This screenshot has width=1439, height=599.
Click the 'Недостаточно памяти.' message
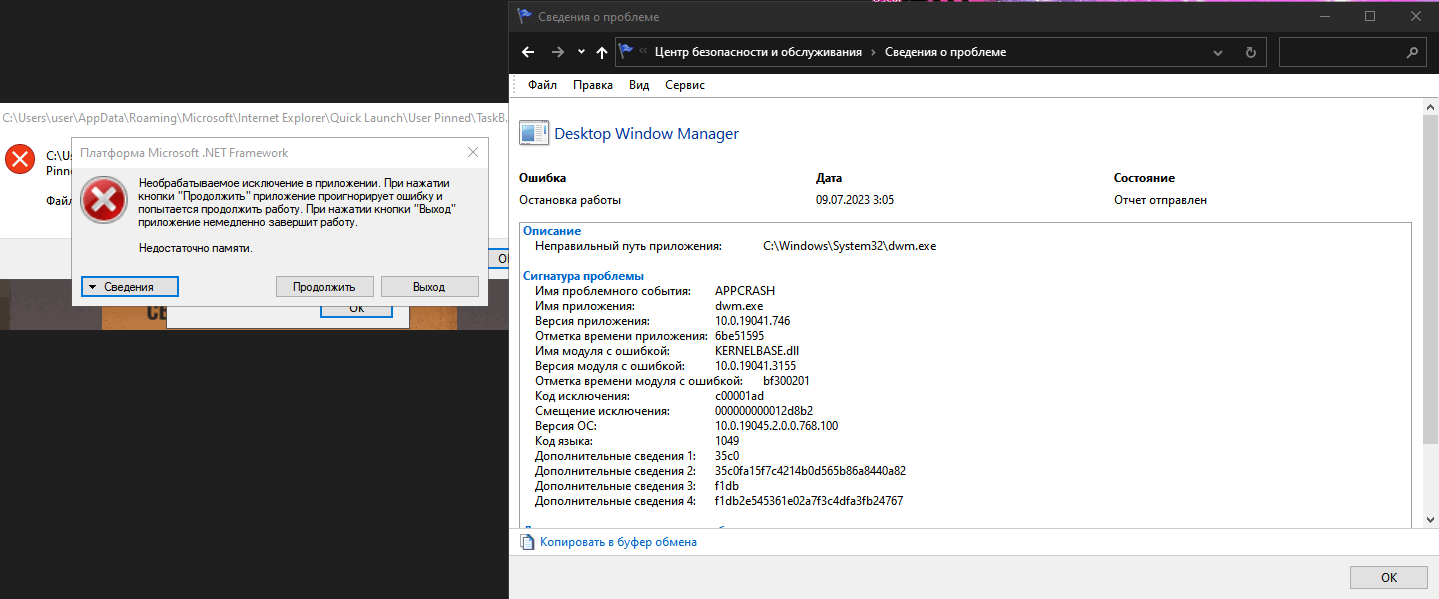tap(196, 248)
